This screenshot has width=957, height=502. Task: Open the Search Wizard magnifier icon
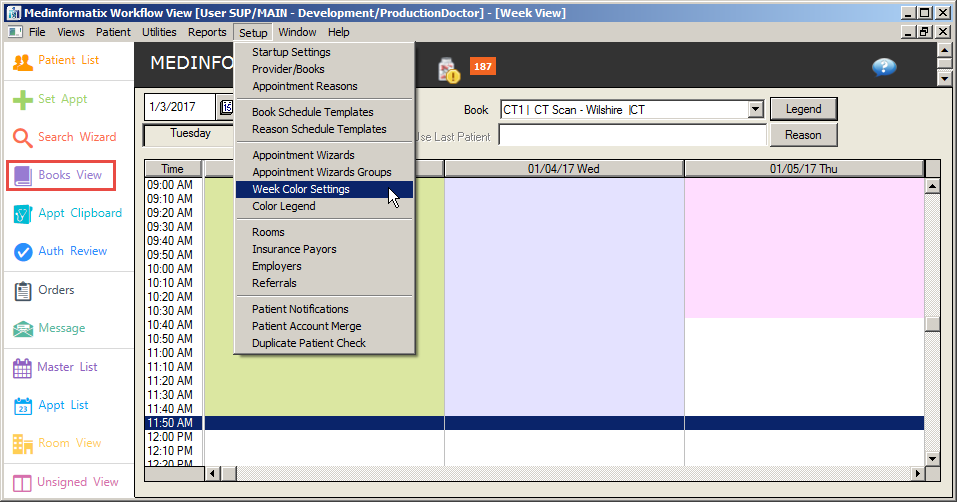[23, 138]
